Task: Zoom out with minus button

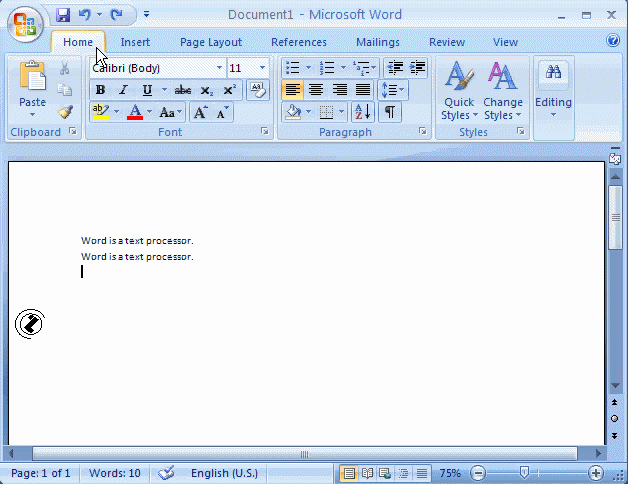Action: (x=477, y=473)
